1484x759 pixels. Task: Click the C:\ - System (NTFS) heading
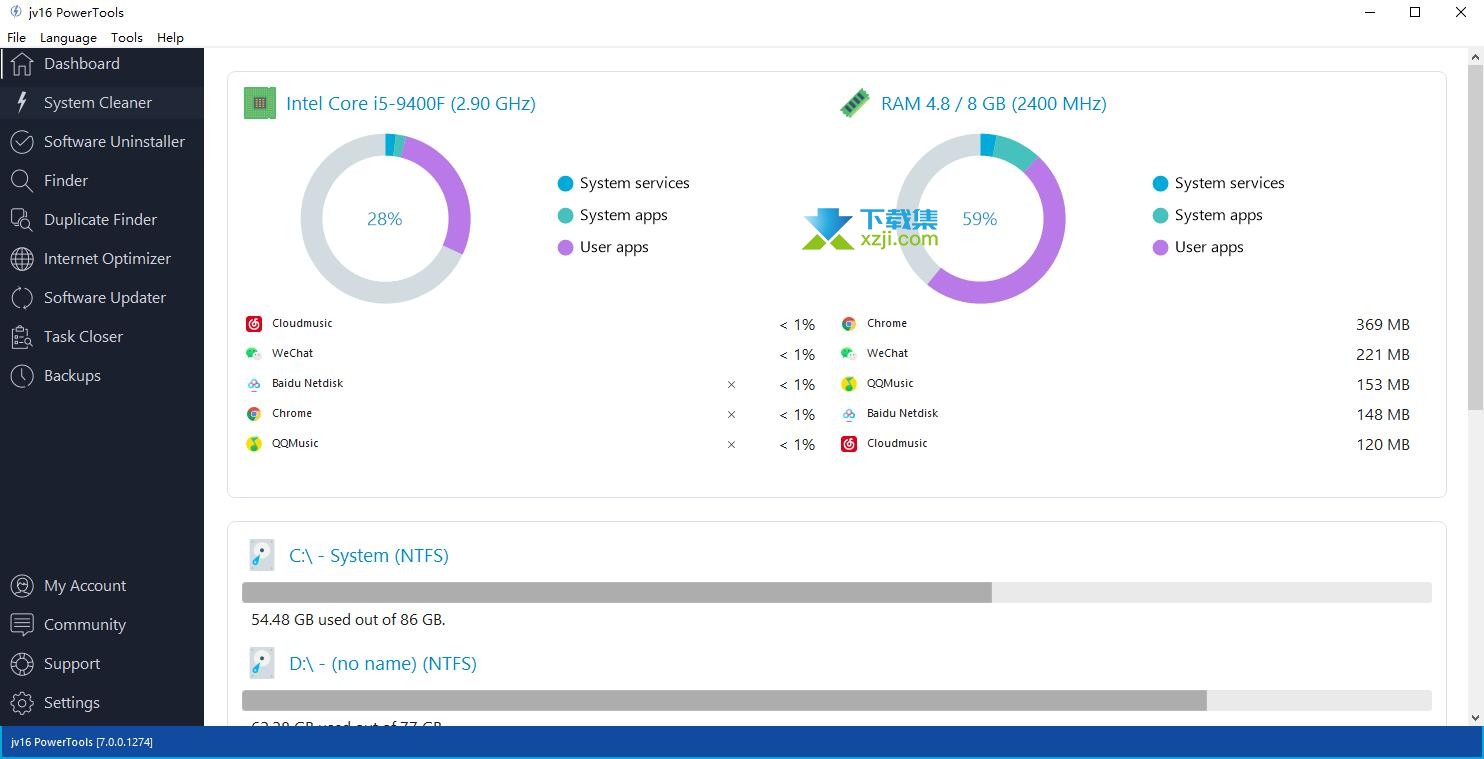point(369,556)
